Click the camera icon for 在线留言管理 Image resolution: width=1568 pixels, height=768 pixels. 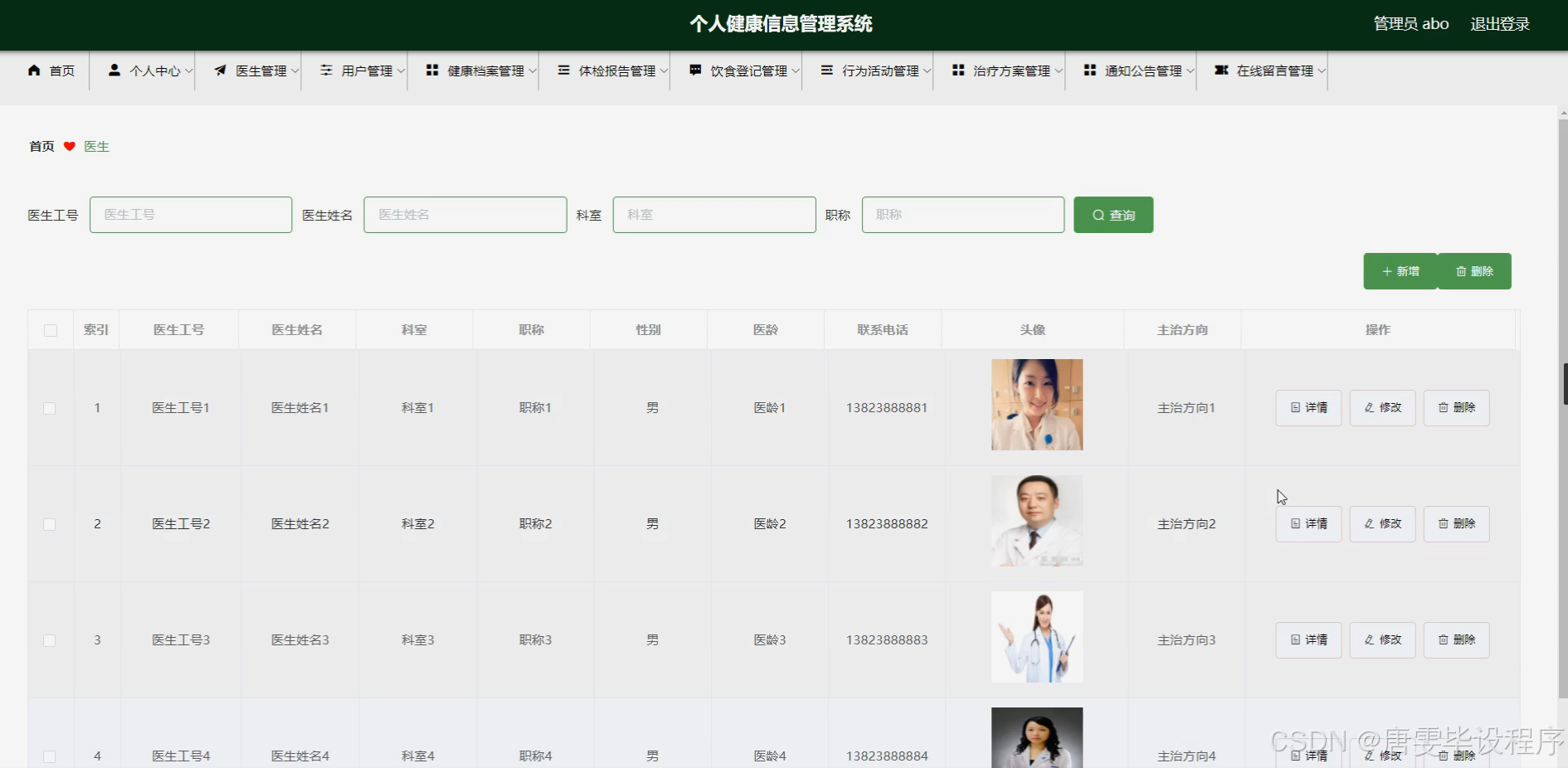pyautogui.click(x=1221, y=70)
